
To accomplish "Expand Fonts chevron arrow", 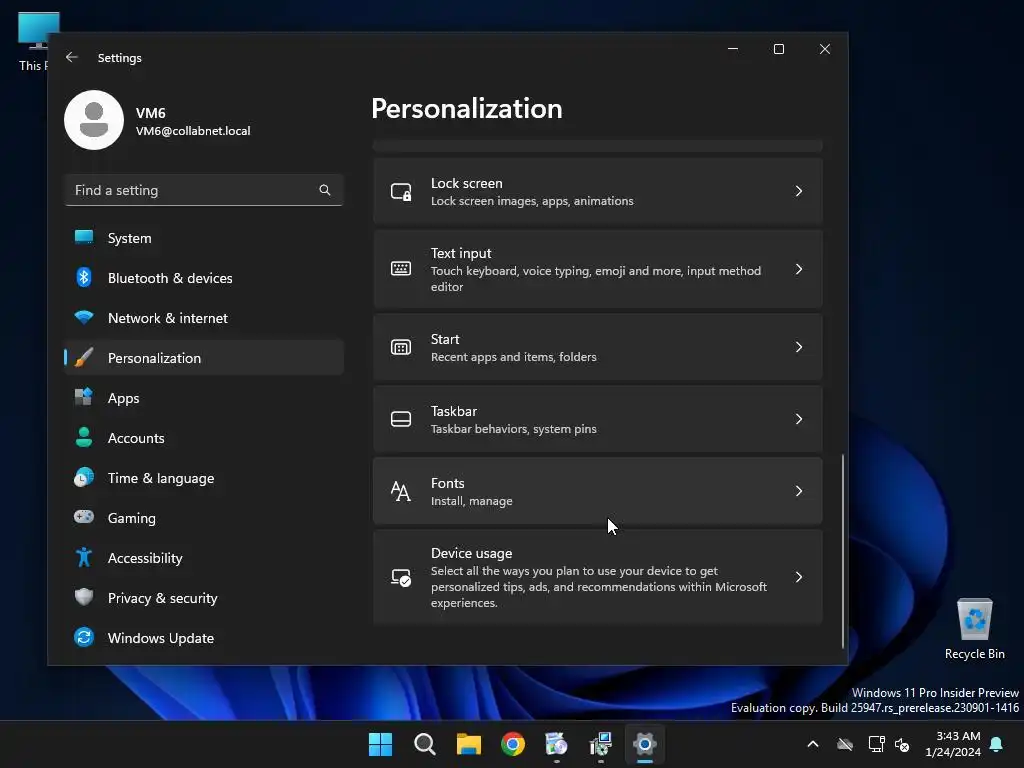I will 799,490.
